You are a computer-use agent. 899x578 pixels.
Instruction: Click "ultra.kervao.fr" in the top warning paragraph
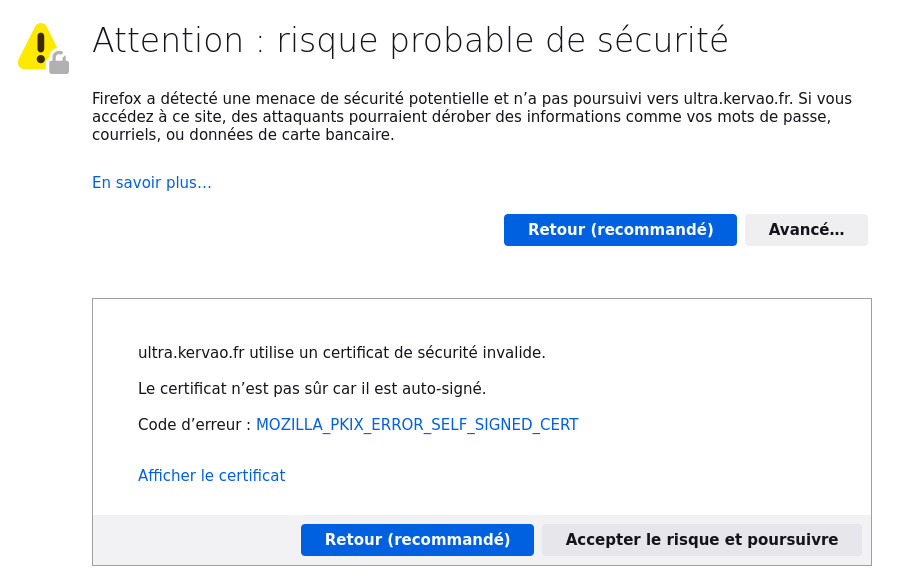click(x=739, y=99)
